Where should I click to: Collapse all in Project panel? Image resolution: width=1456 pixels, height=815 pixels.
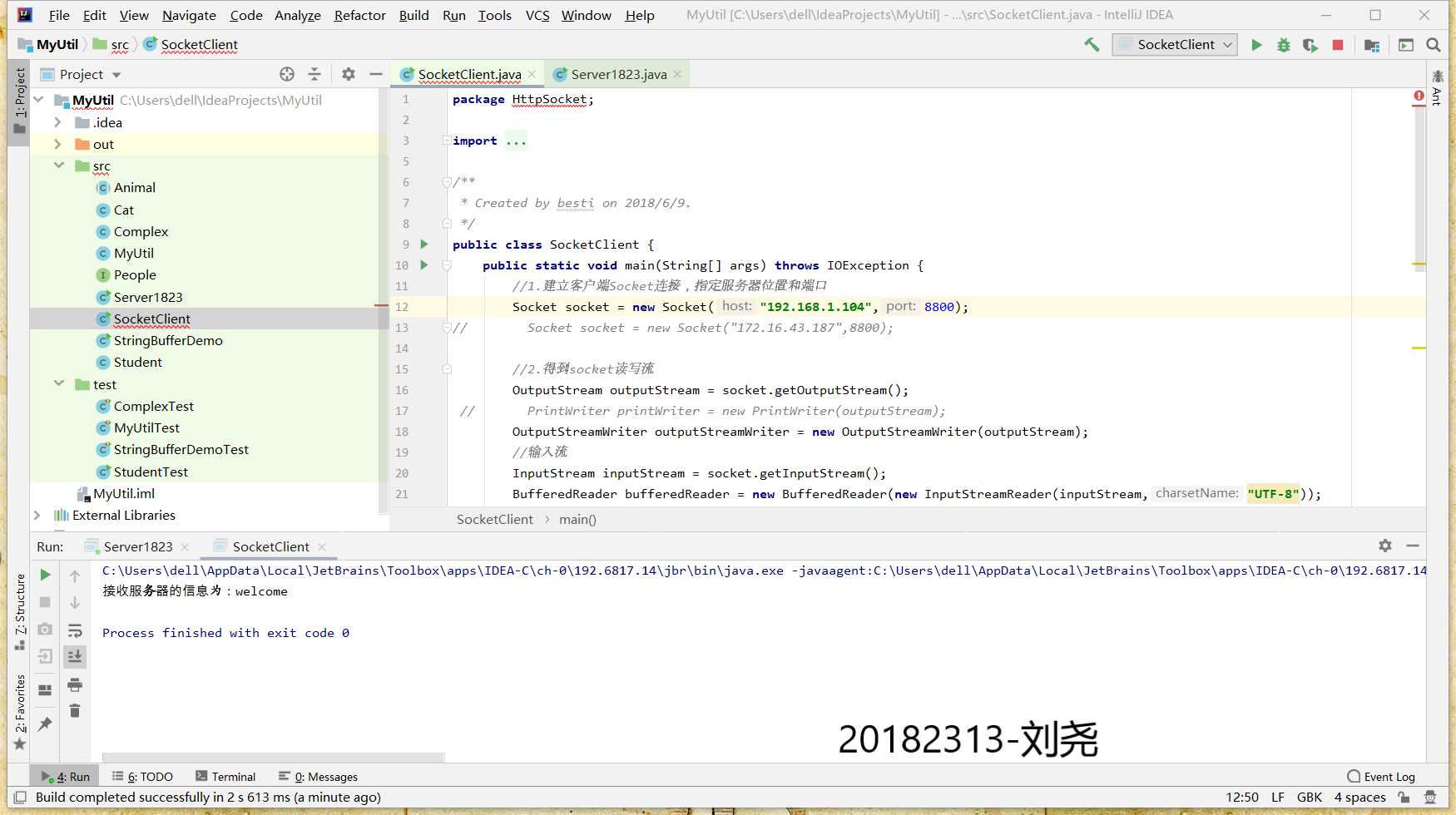pos(314,74)
